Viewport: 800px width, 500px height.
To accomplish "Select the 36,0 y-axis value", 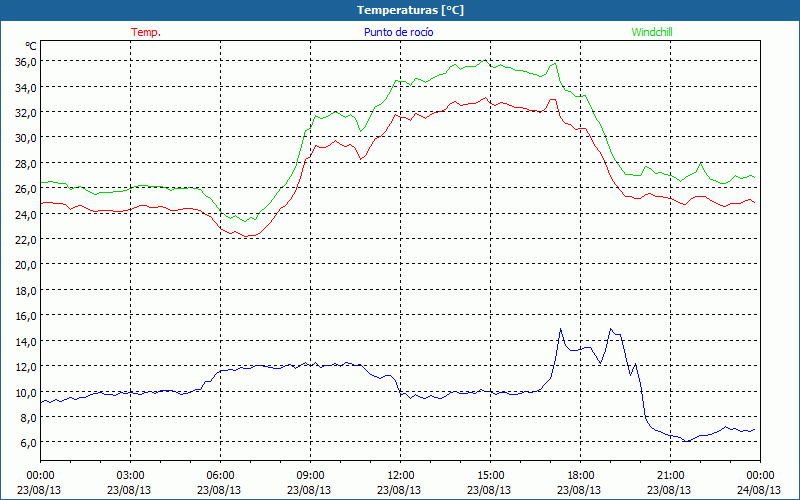I will (x=27, y=62).
